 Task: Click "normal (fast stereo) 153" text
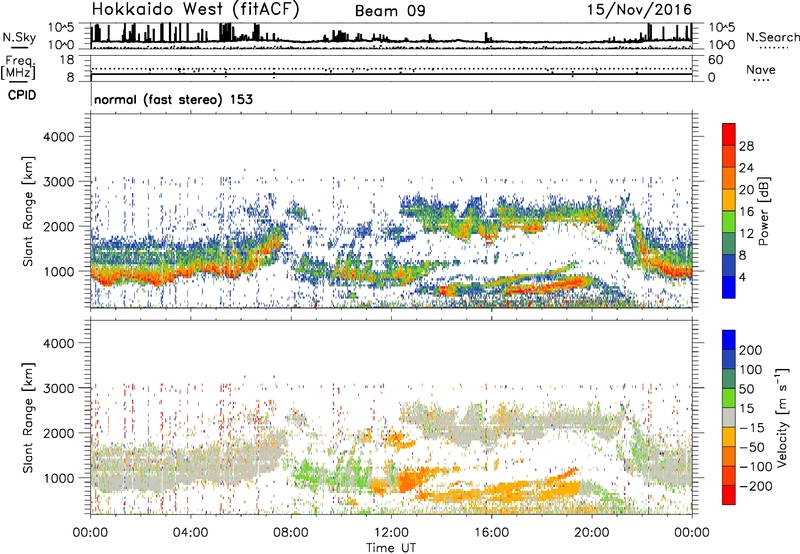click(x=173, y=99)
